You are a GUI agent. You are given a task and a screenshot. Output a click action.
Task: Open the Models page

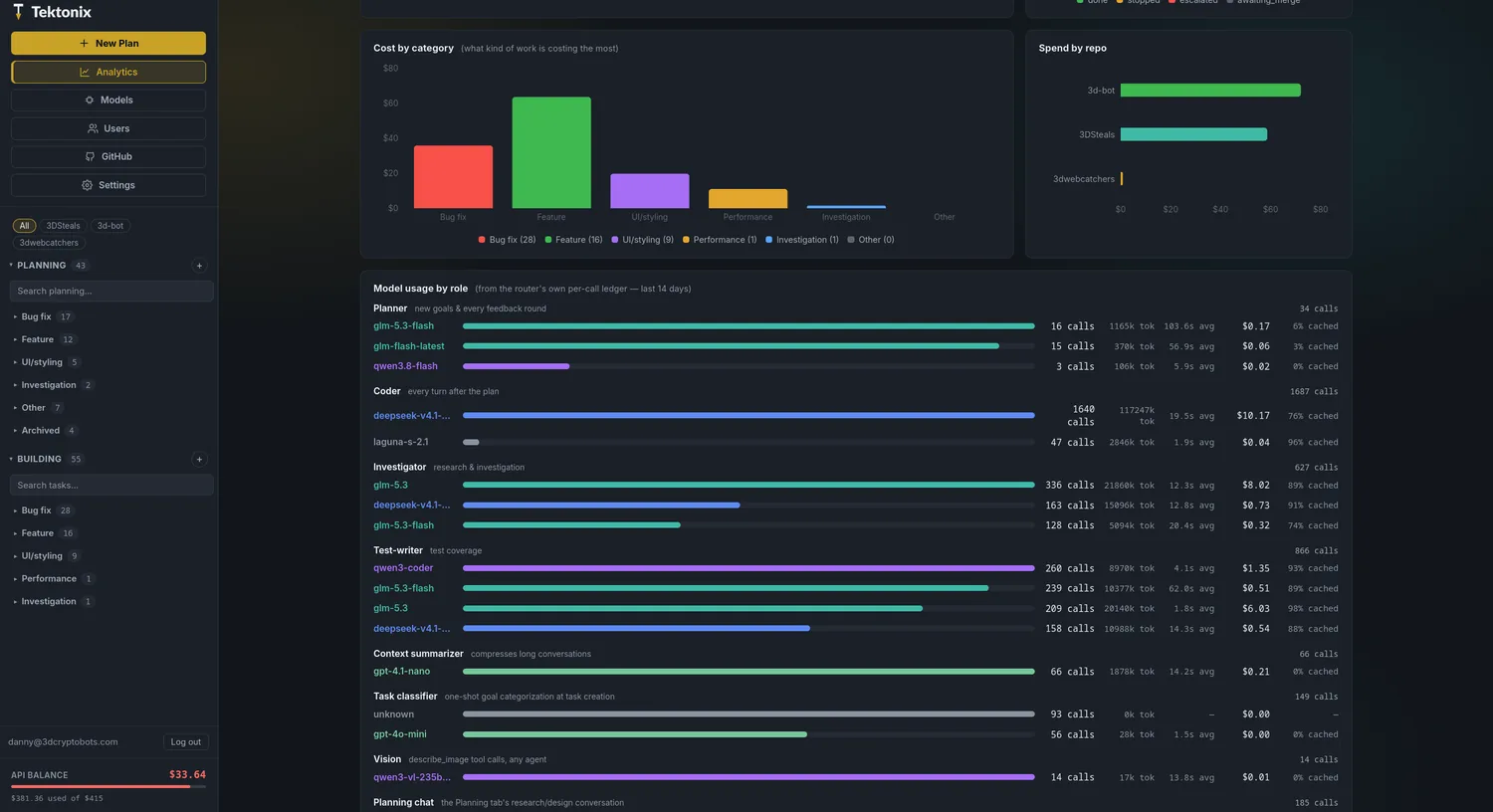click(x=108, y=101)
